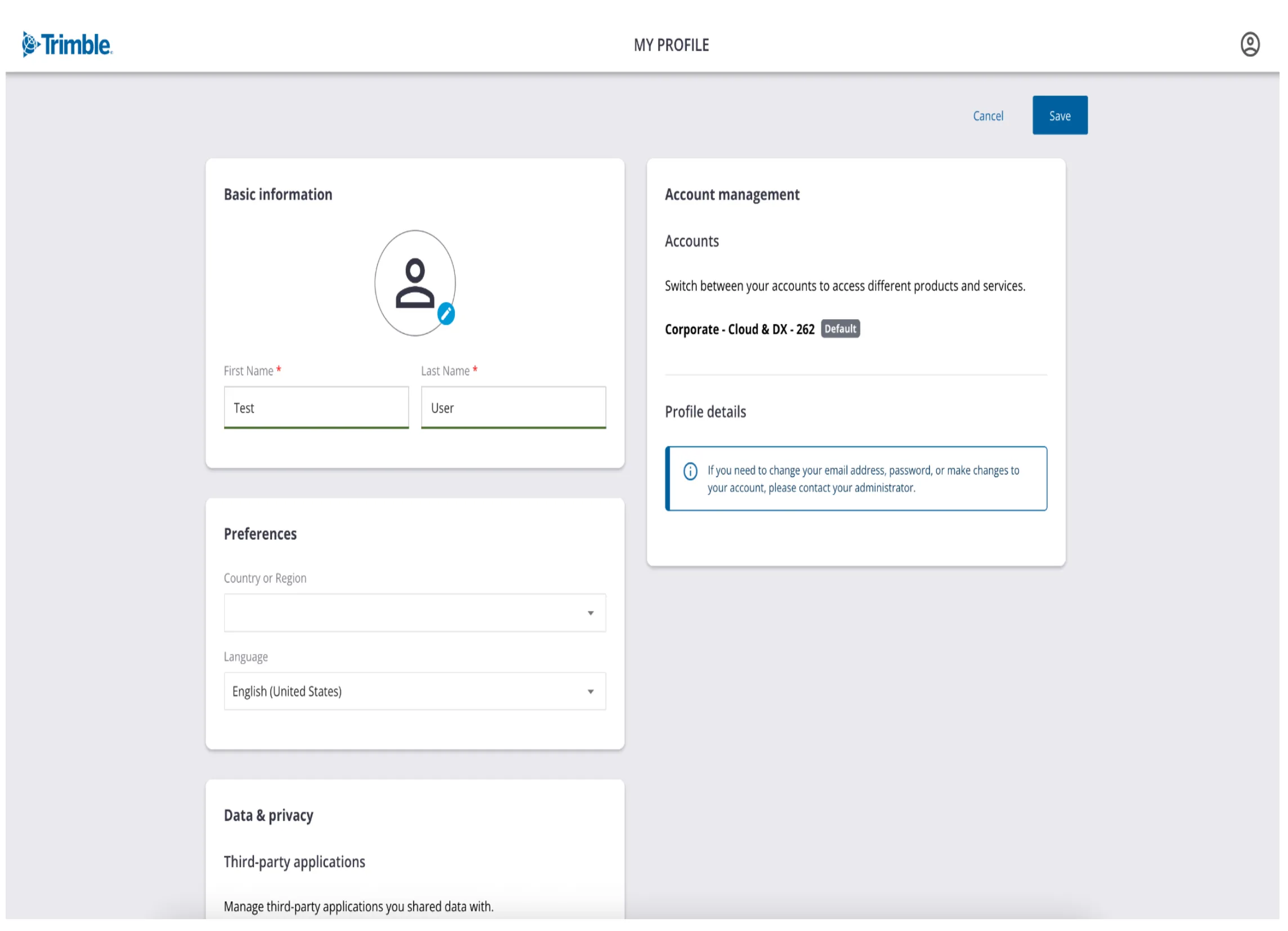Click the pencil edit avatar icon
The width and height of the screenshot is (1288, 931).
(446, 314)
